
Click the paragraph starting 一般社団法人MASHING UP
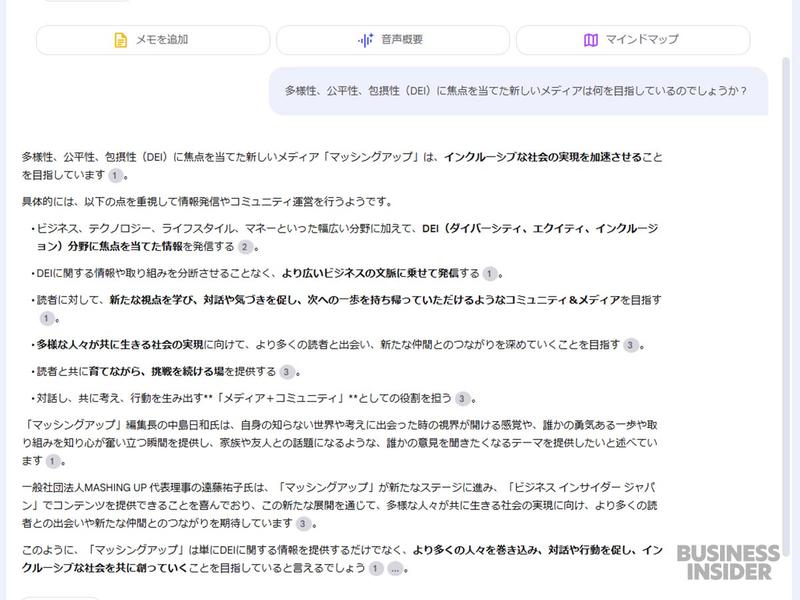(340, 505)
